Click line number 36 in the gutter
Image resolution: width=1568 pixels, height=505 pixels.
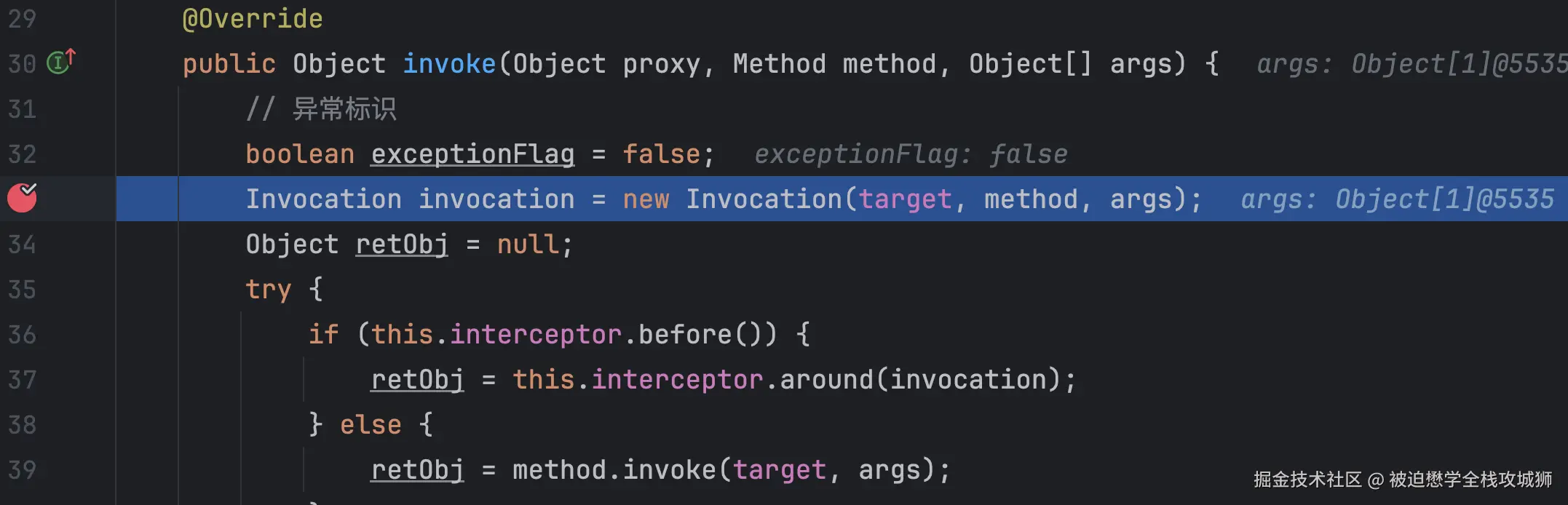click(22, 334)
